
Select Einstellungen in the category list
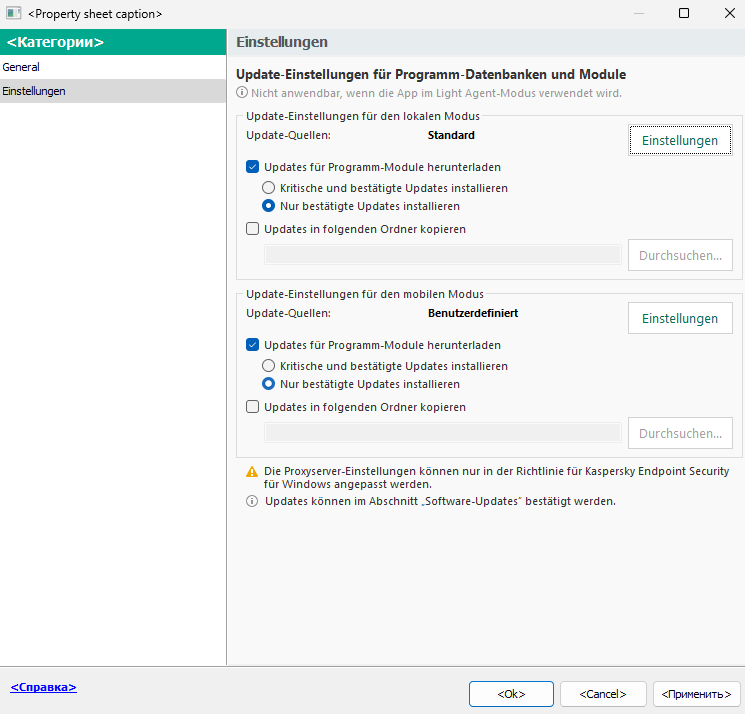[34, 91]
